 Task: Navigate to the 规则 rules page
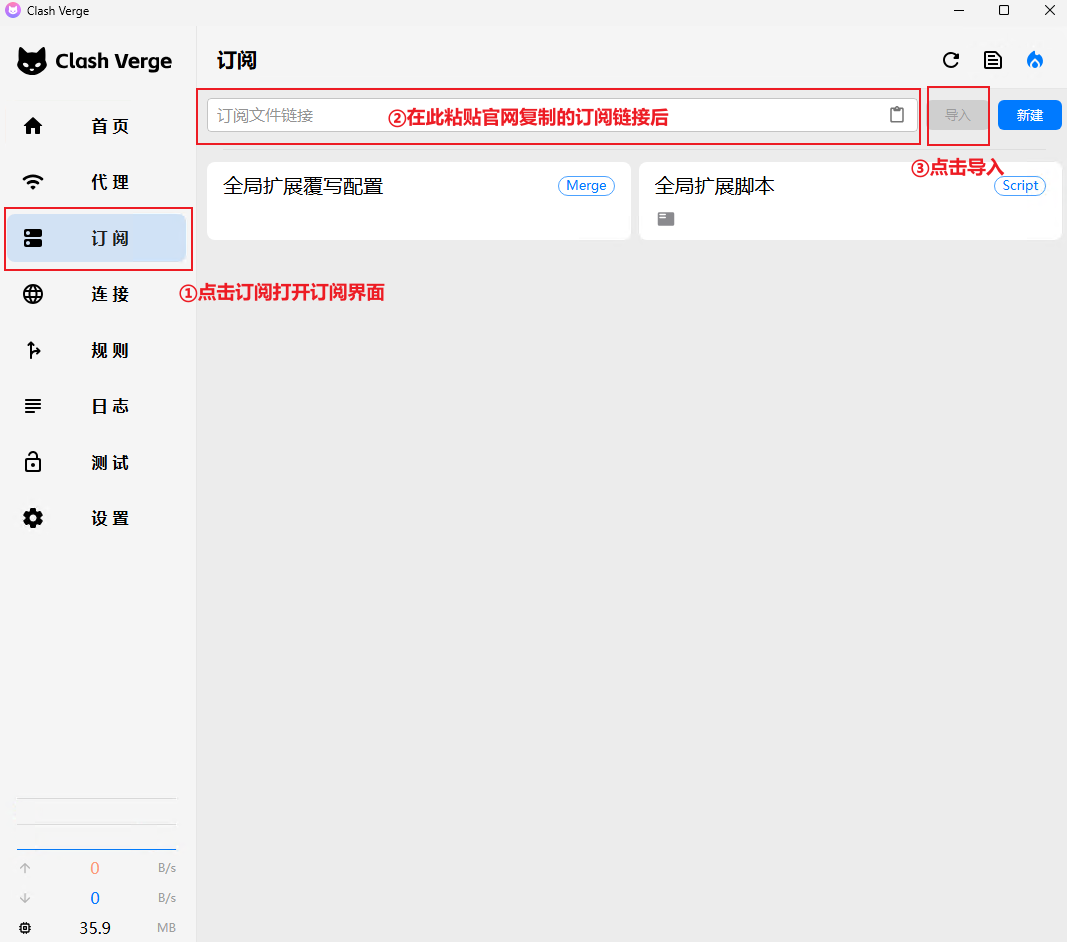(x=95, y=350)
